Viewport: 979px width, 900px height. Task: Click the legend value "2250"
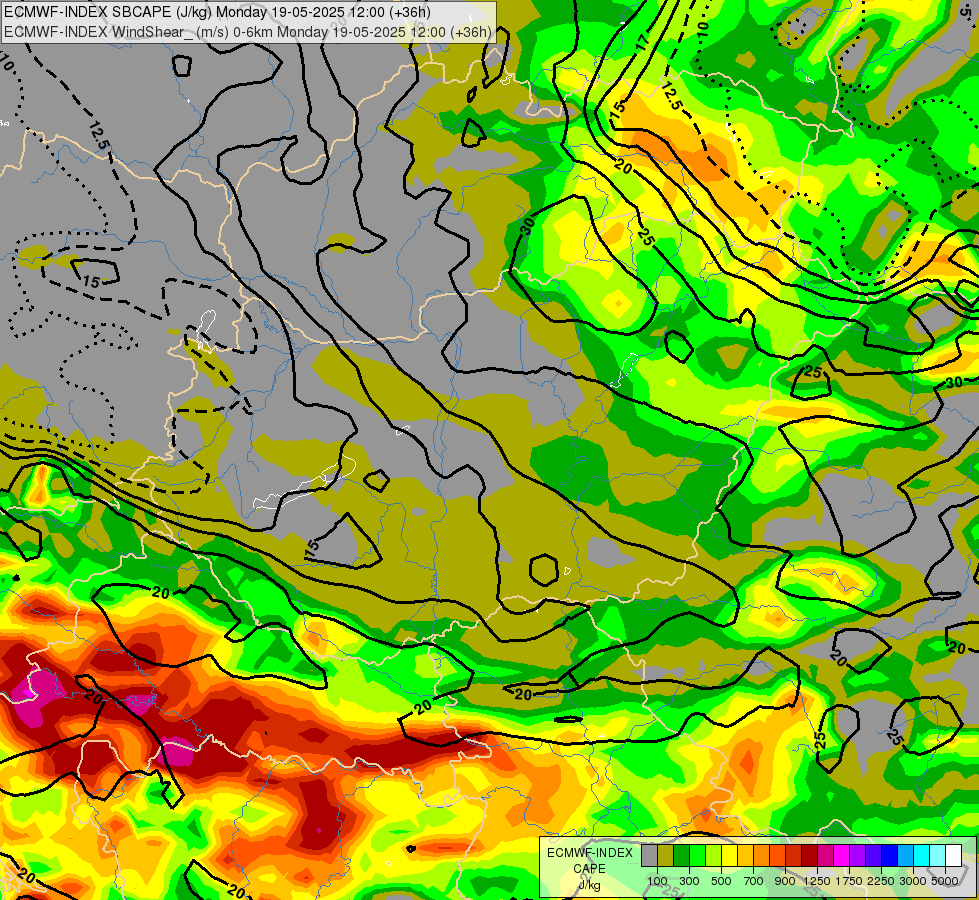point(880,881)
